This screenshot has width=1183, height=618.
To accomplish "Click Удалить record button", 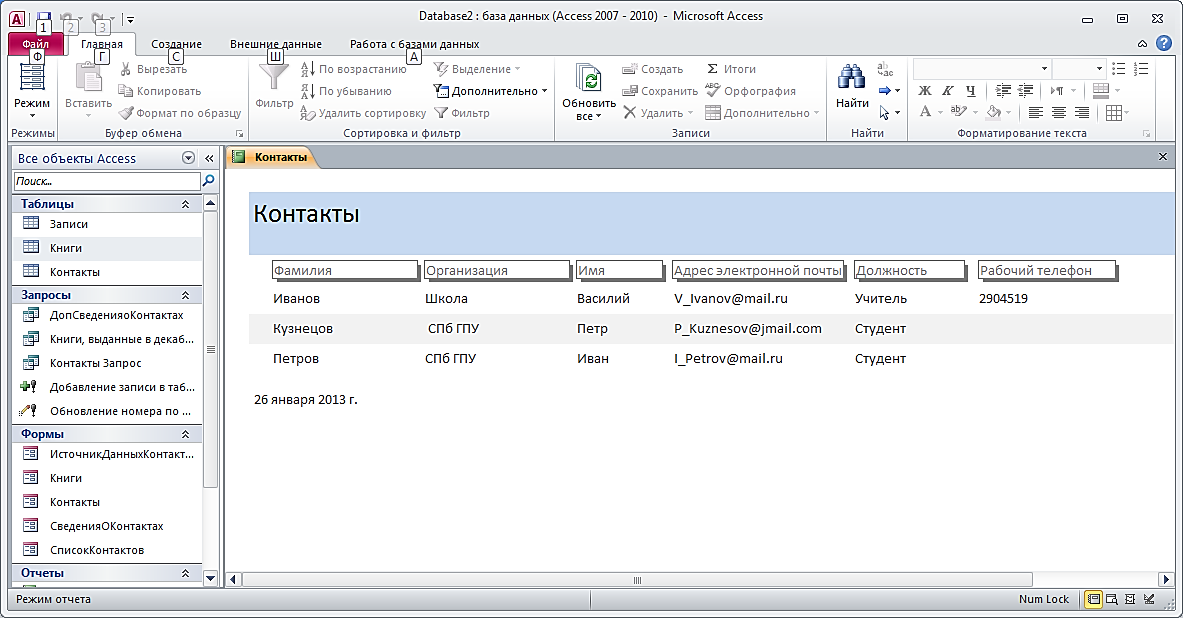I will click(658, 112).
